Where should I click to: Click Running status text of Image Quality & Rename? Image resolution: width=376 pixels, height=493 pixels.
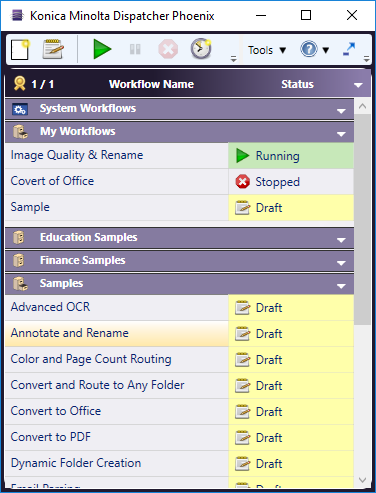pyautogui.click(x=277, y=156)
